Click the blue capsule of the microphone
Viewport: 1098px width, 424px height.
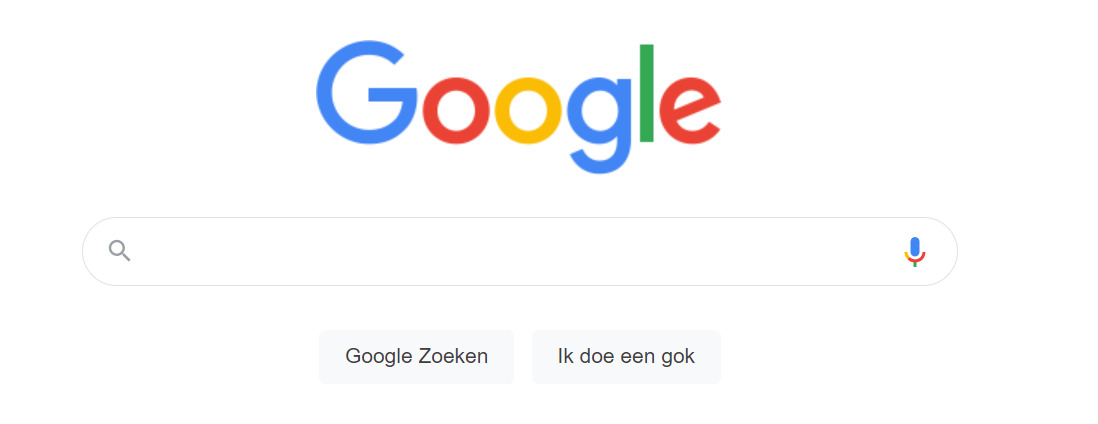[915, 247]
